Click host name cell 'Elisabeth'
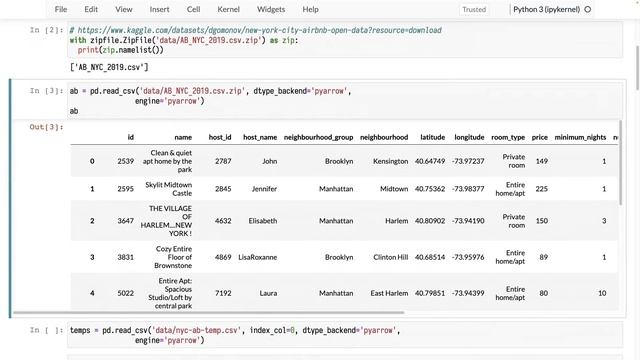640x360 pixels. click(x=263, y=221)
